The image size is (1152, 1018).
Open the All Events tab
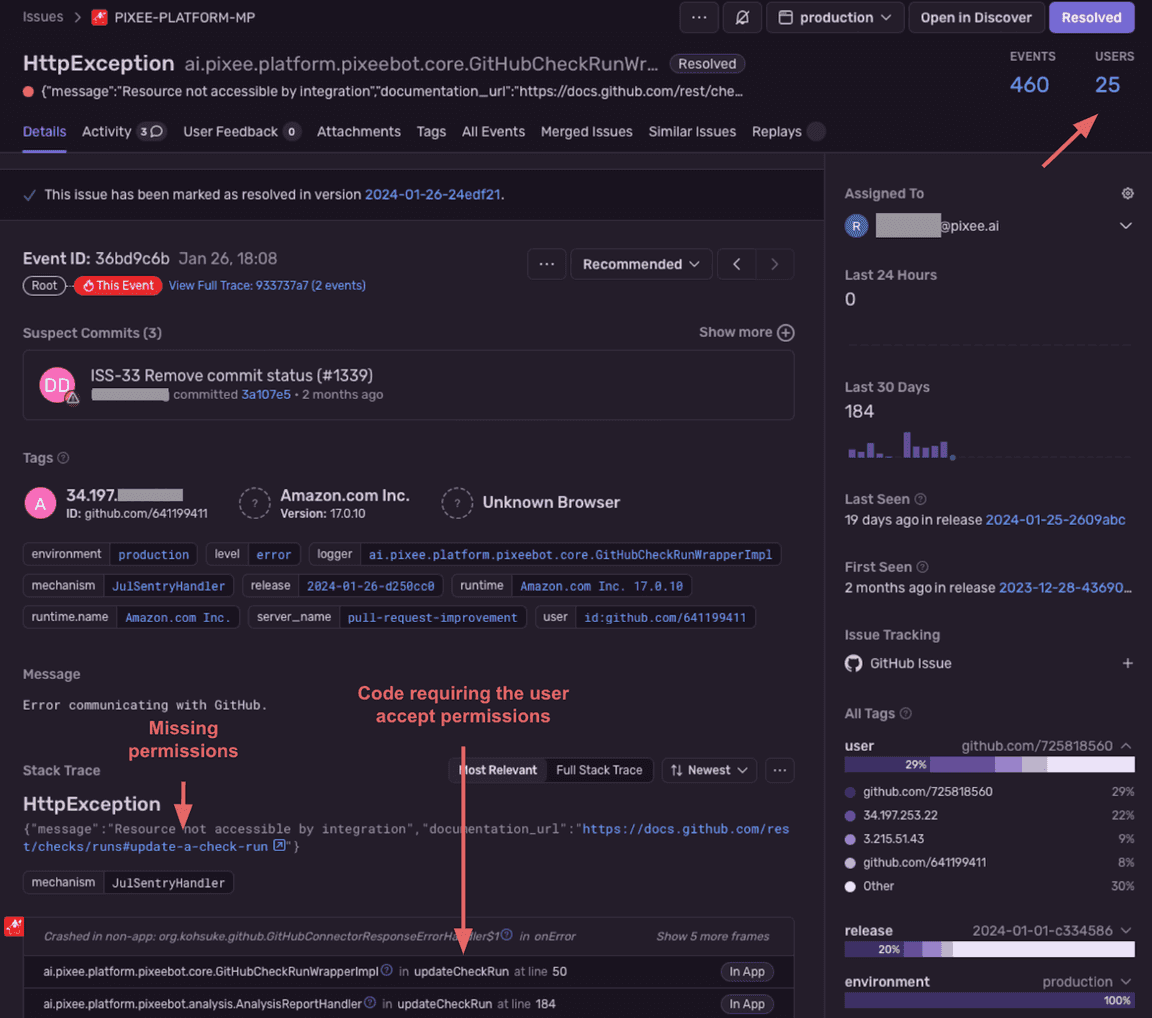[x=493, y=131]
